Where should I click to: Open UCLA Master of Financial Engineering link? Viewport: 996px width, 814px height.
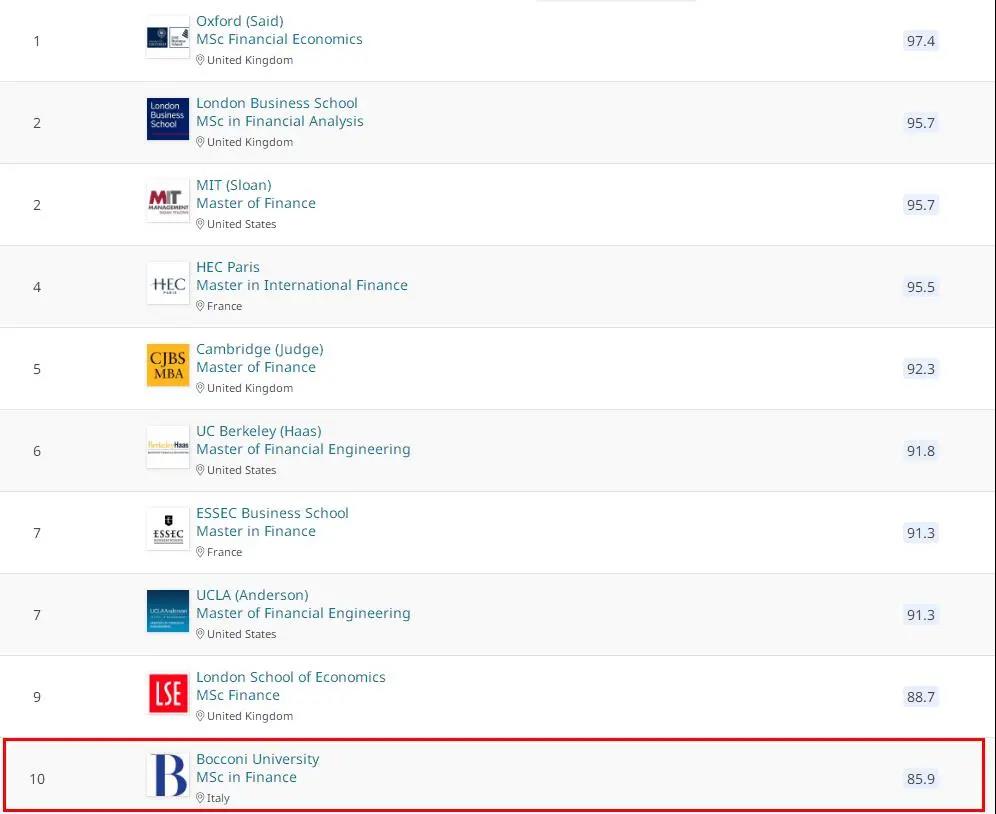click(x=303, y=613)
